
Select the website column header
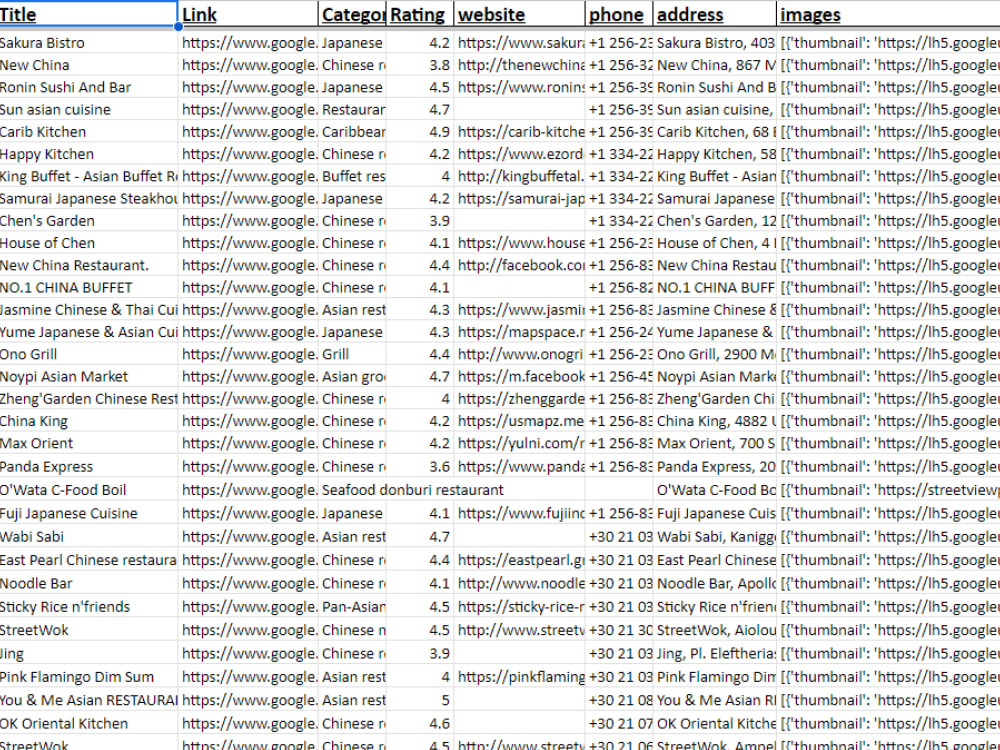(519, 14)
